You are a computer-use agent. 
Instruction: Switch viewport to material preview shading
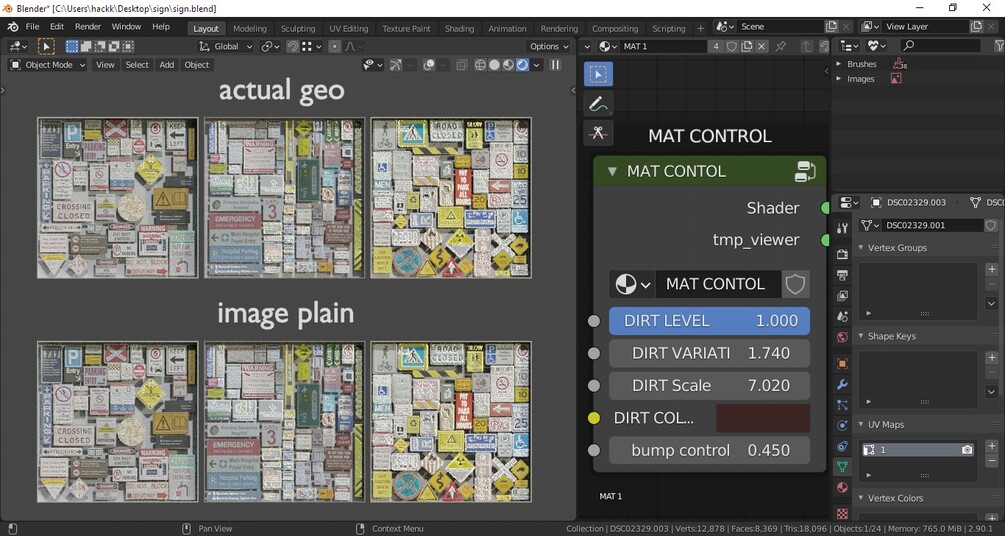coord(508,65)
